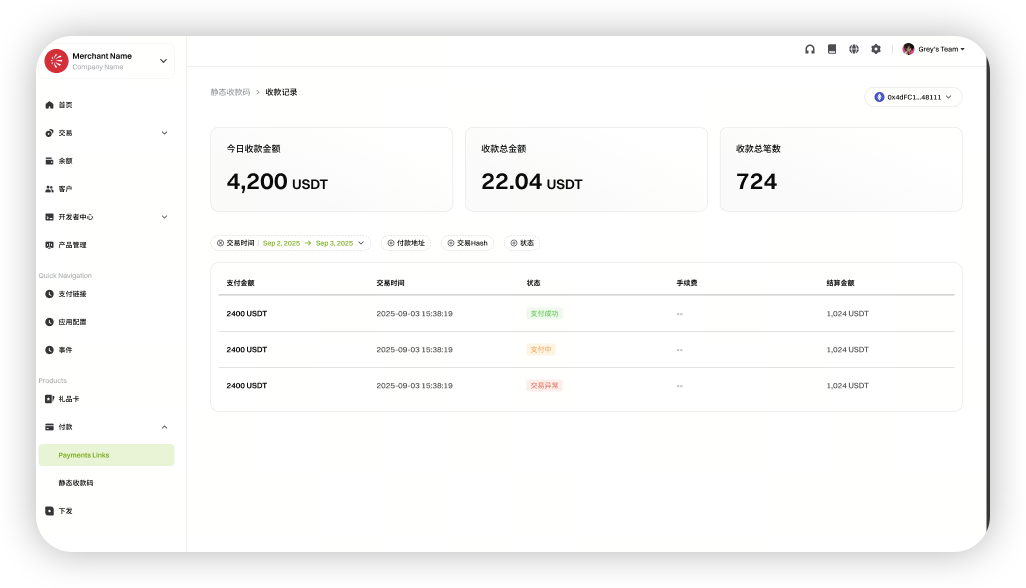Viewport: 1026px width, 588px height.
Task: Click the wallet icon beside 余额
Action: [x=49, y=161]
